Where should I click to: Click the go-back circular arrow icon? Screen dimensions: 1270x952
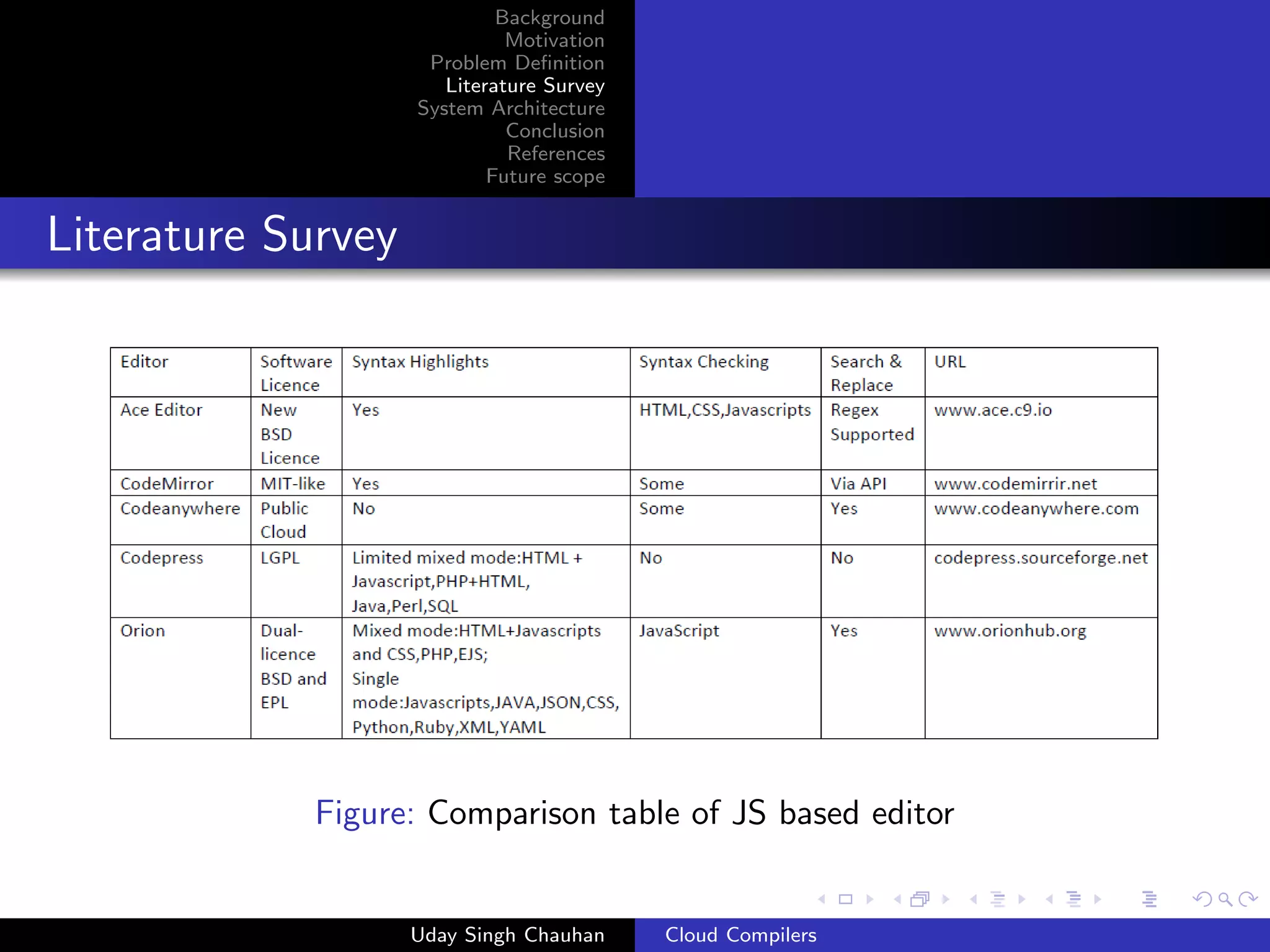(1202, 899)
